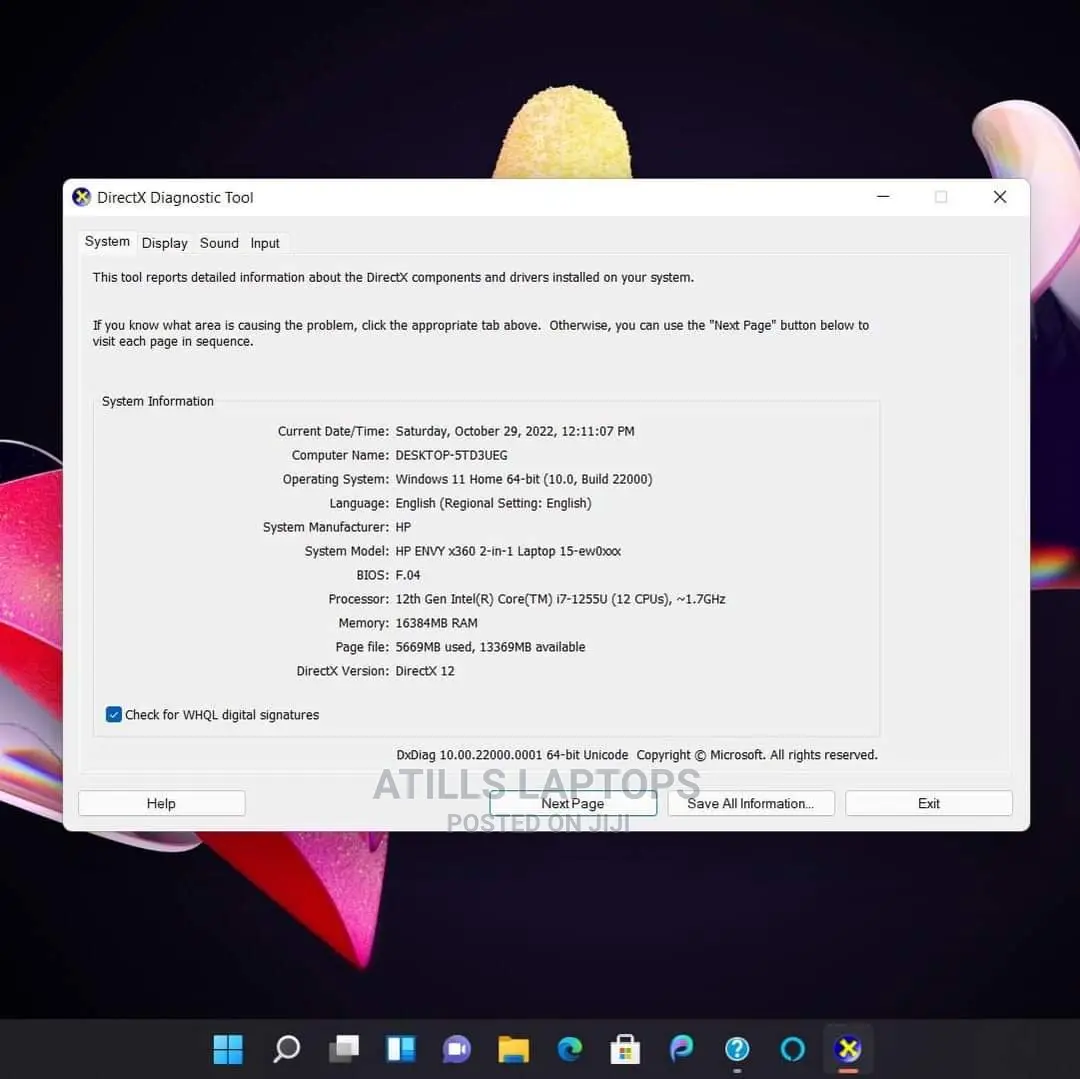Select the System tab
The width and height of the screenshot is (1080, 1079).
pyautogui.click(x=107, y=242)
